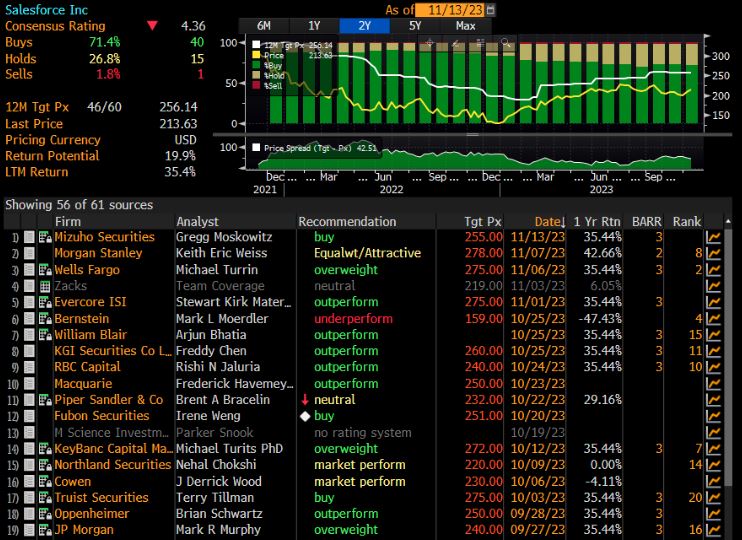
Task: Switch the chart to the 5Y range
Action: pos(415,26)
